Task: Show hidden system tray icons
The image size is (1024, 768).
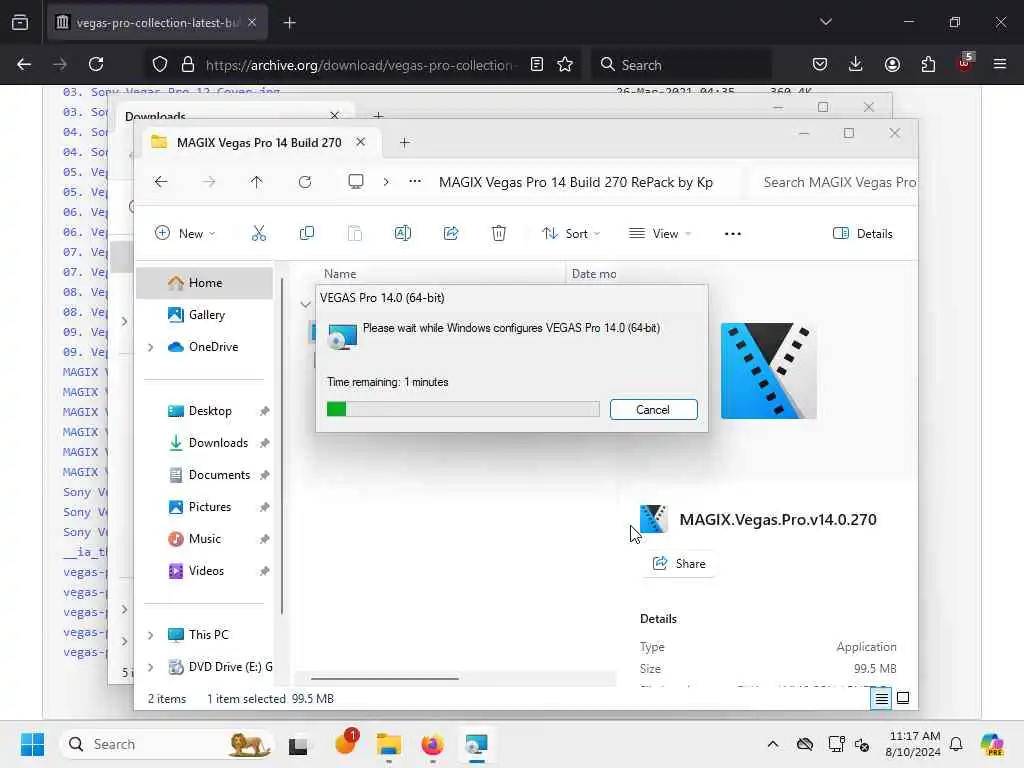Action: coord(773,744)
